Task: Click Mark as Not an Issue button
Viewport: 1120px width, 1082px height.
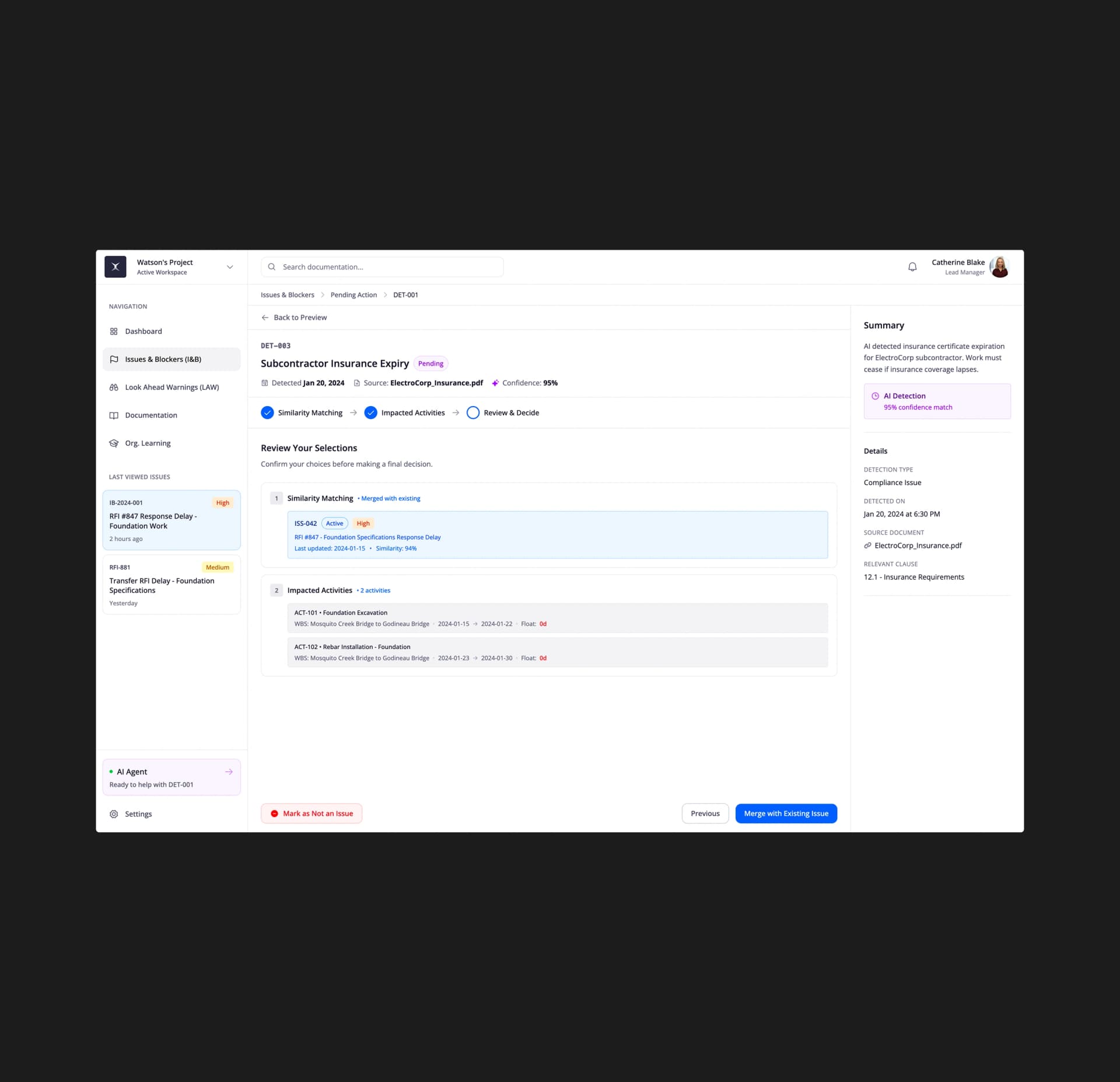Action: 311,814
